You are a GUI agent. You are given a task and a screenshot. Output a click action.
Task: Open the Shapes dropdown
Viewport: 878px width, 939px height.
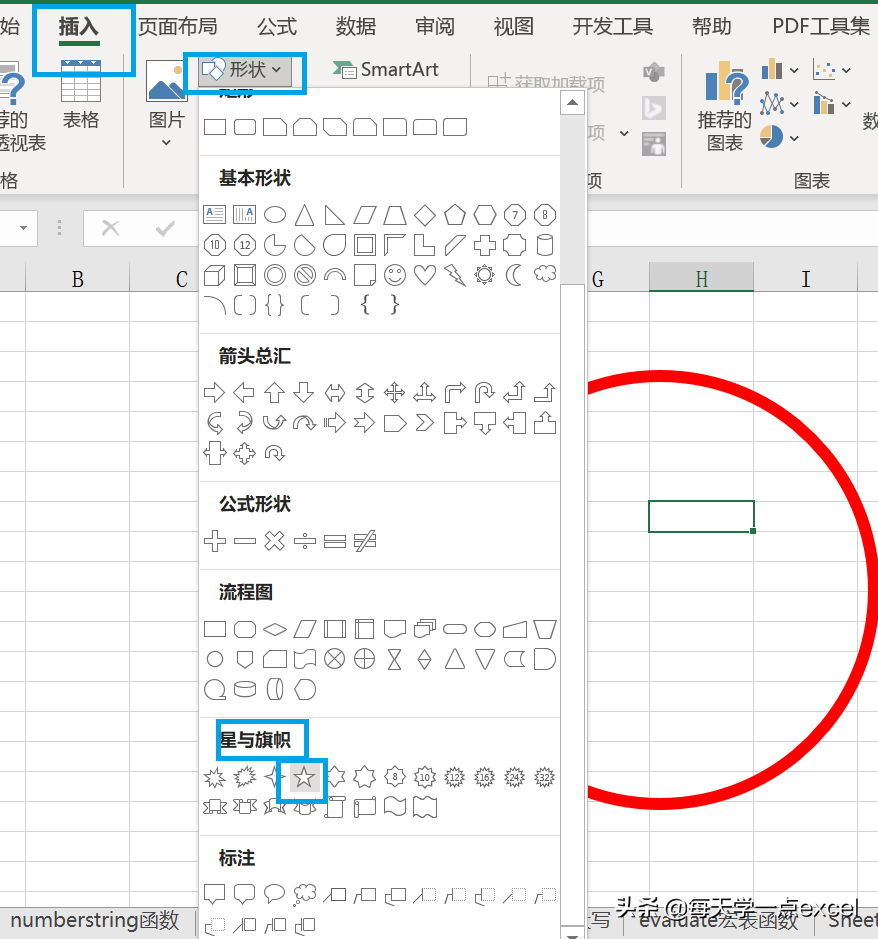click(245, 70)
